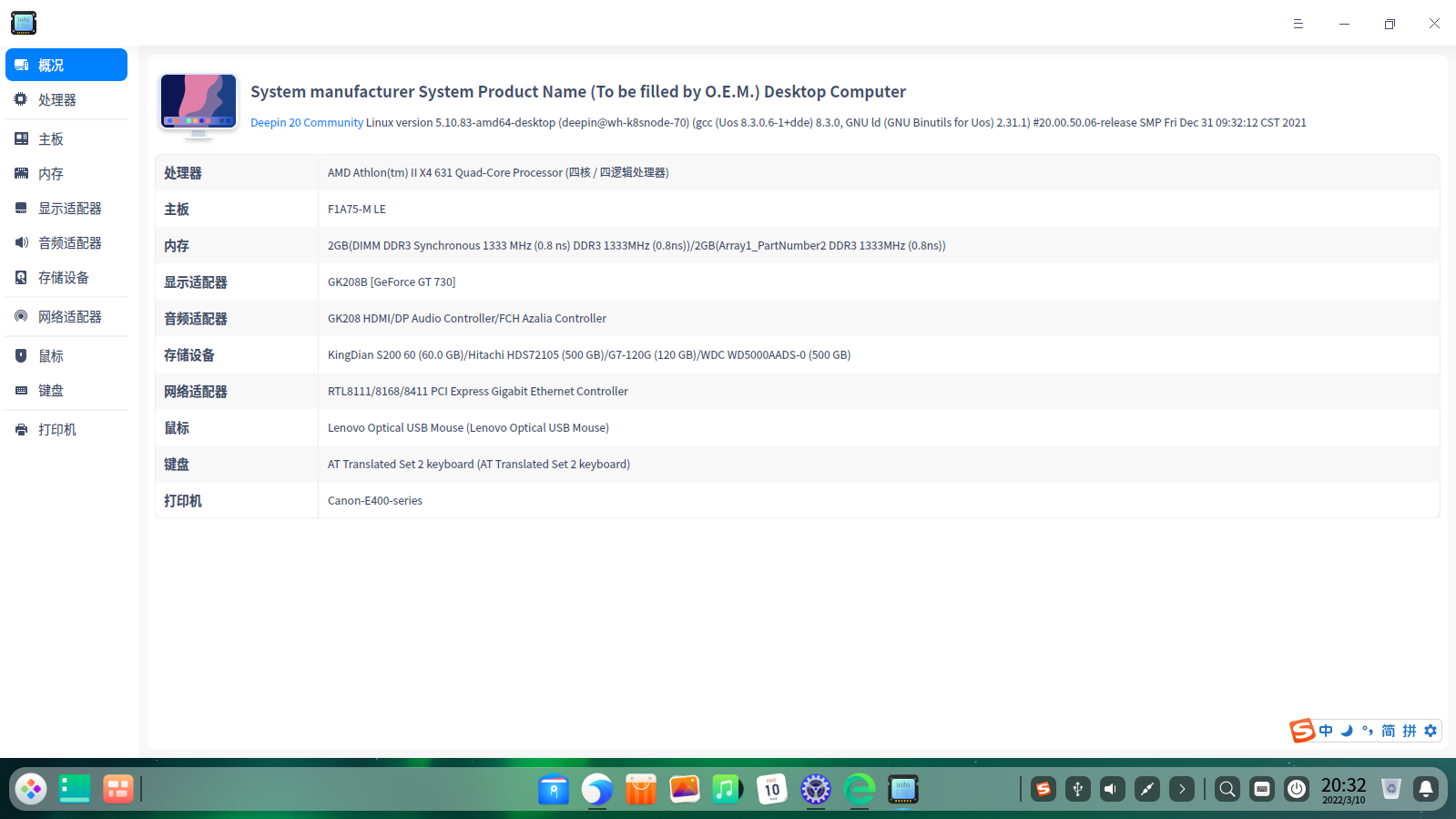Open the 主板 category in the sidebar
This screenshot has height=819, width=1456.
click(66, 138)
